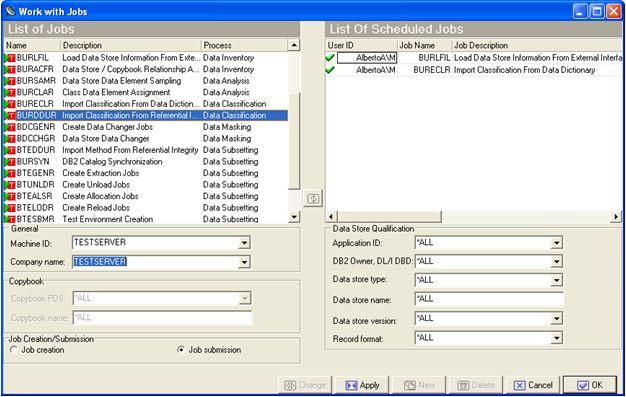
Task: Click the BTESBMR job icon
Action: [10, 219]
